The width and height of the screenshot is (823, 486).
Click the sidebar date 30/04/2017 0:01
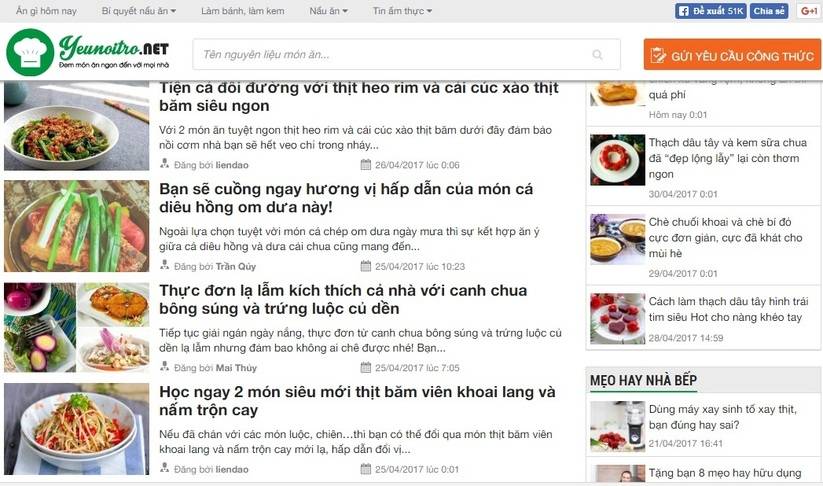tap(683, 194)
